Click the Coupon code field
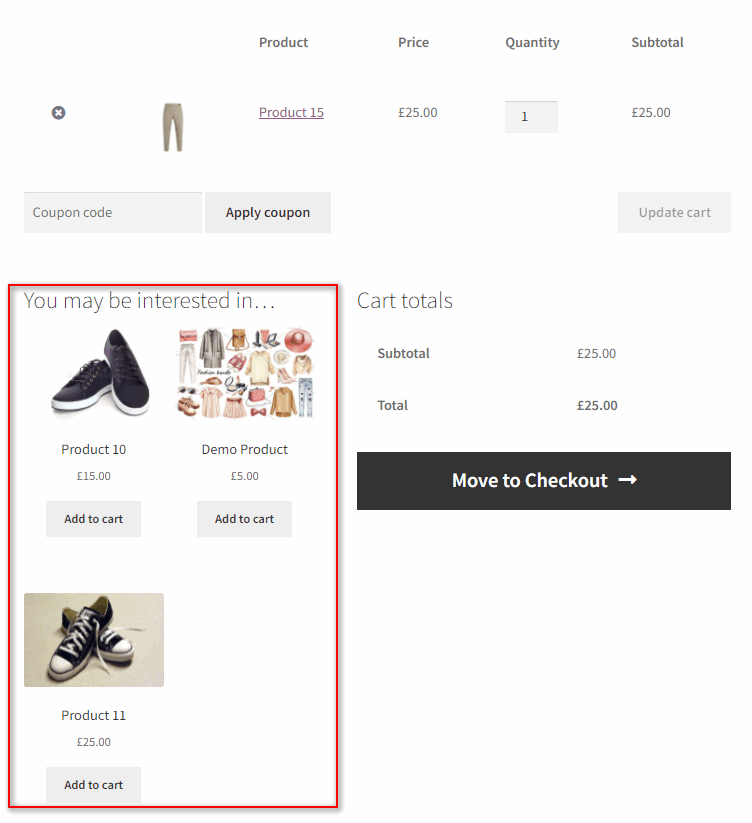This screenshot has height=823, width=752. [x=112, y=213]
